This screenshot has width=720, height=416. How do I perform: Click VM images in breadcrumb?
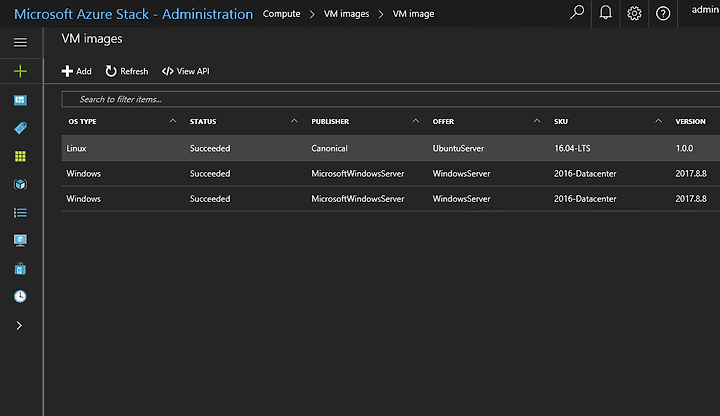[346, 14]
